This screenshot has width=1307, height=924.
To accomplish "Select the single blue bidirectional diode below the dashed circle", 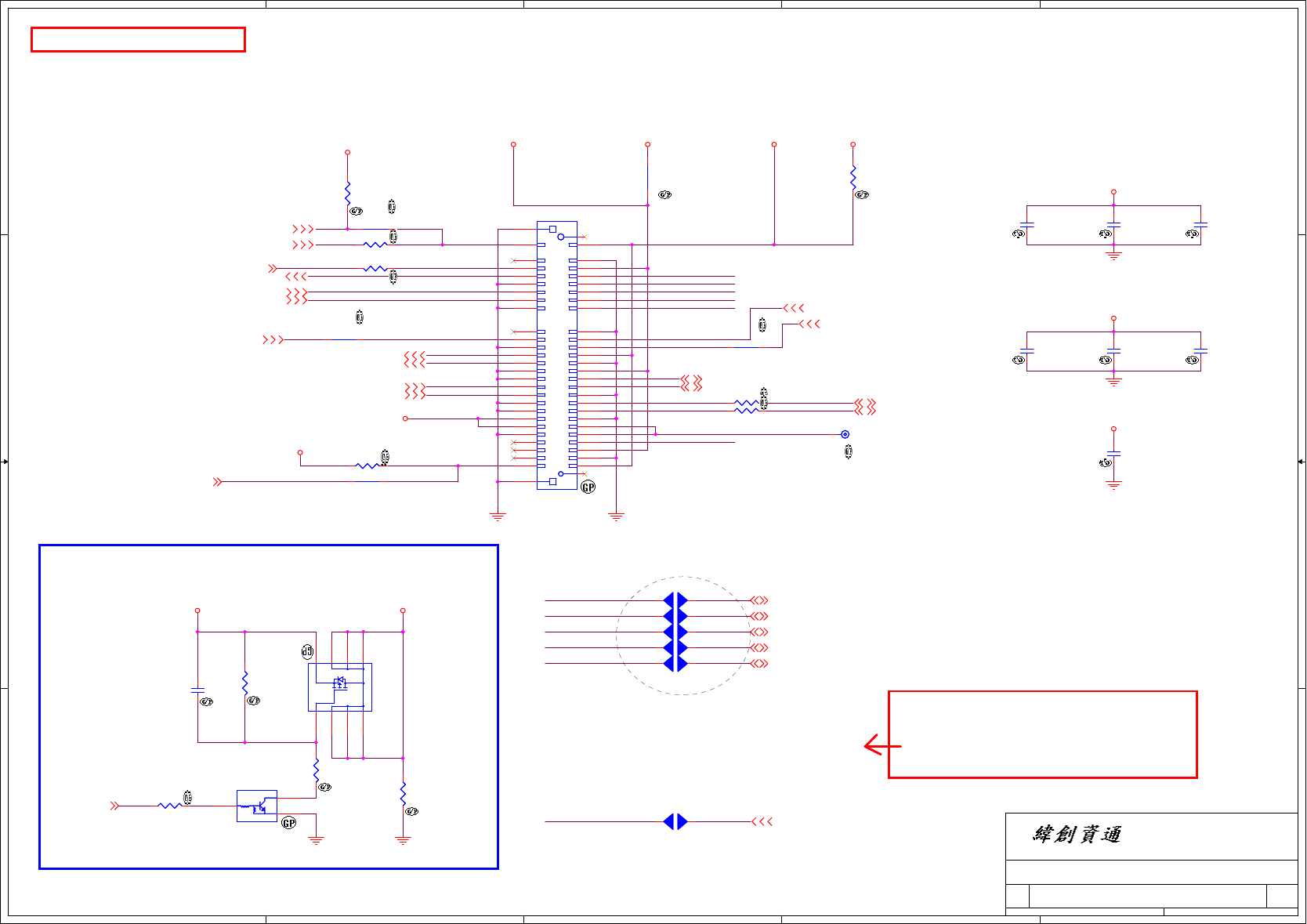I will [675, 821].
